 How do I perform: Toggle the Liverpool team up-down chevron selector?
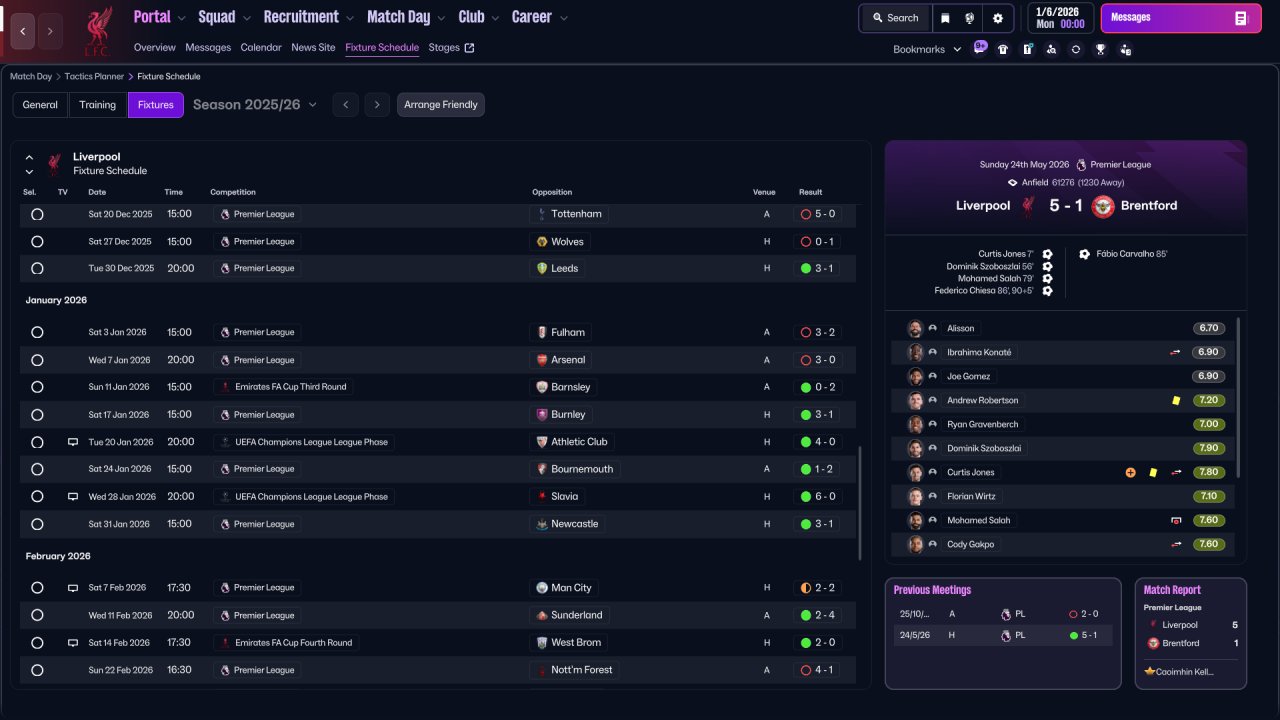point(29,164)
